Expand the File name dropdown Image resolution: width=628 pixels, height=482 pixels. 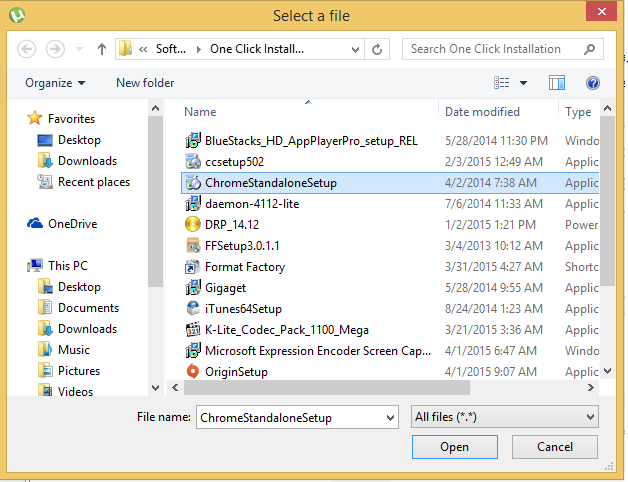point(390,417)
